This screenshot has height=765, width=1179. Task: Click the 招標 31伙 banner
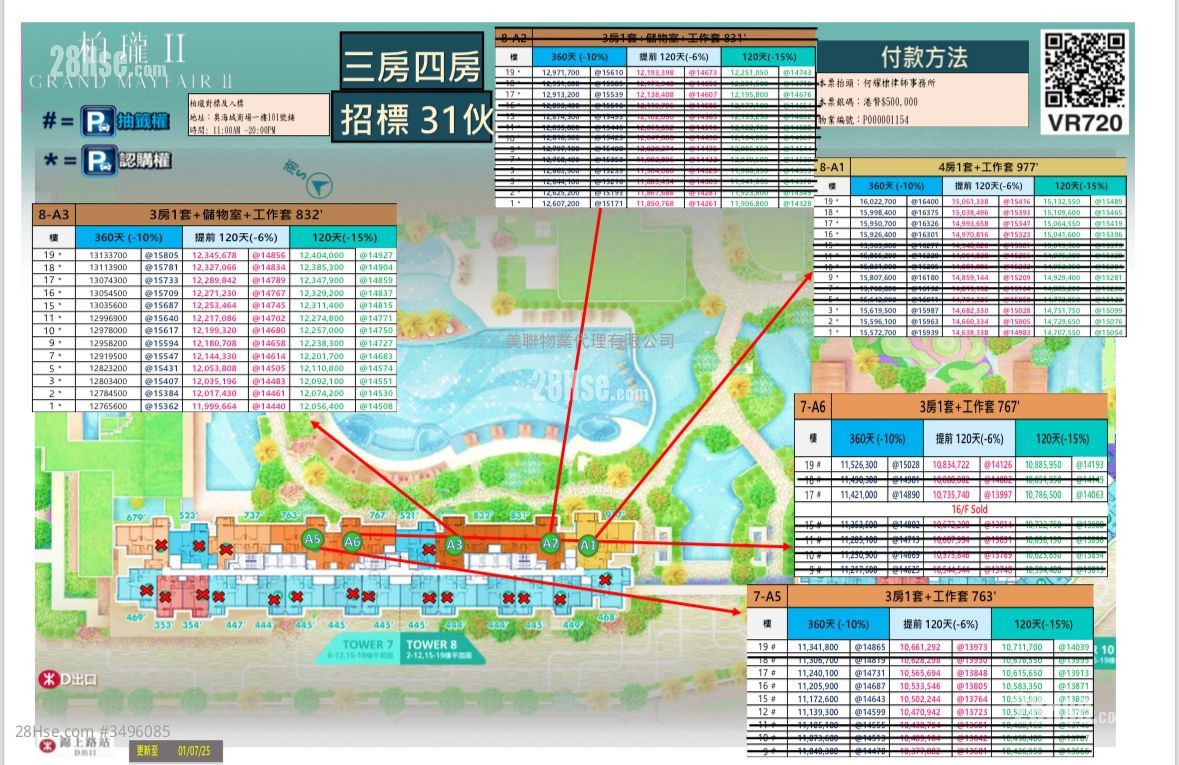(413, 119)
